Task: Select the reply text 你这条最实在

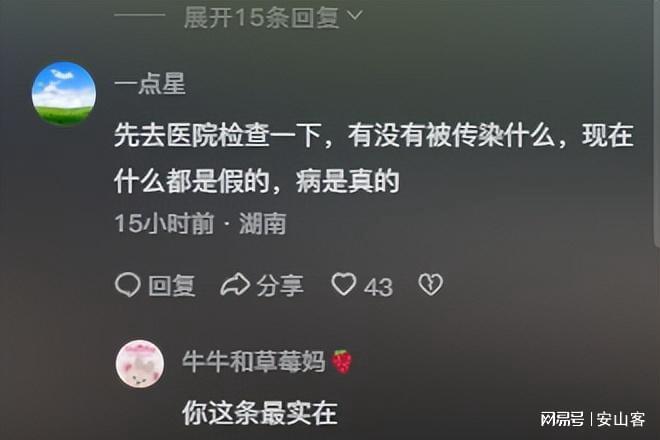Action: pyautogui.click(x=260, y=413)
